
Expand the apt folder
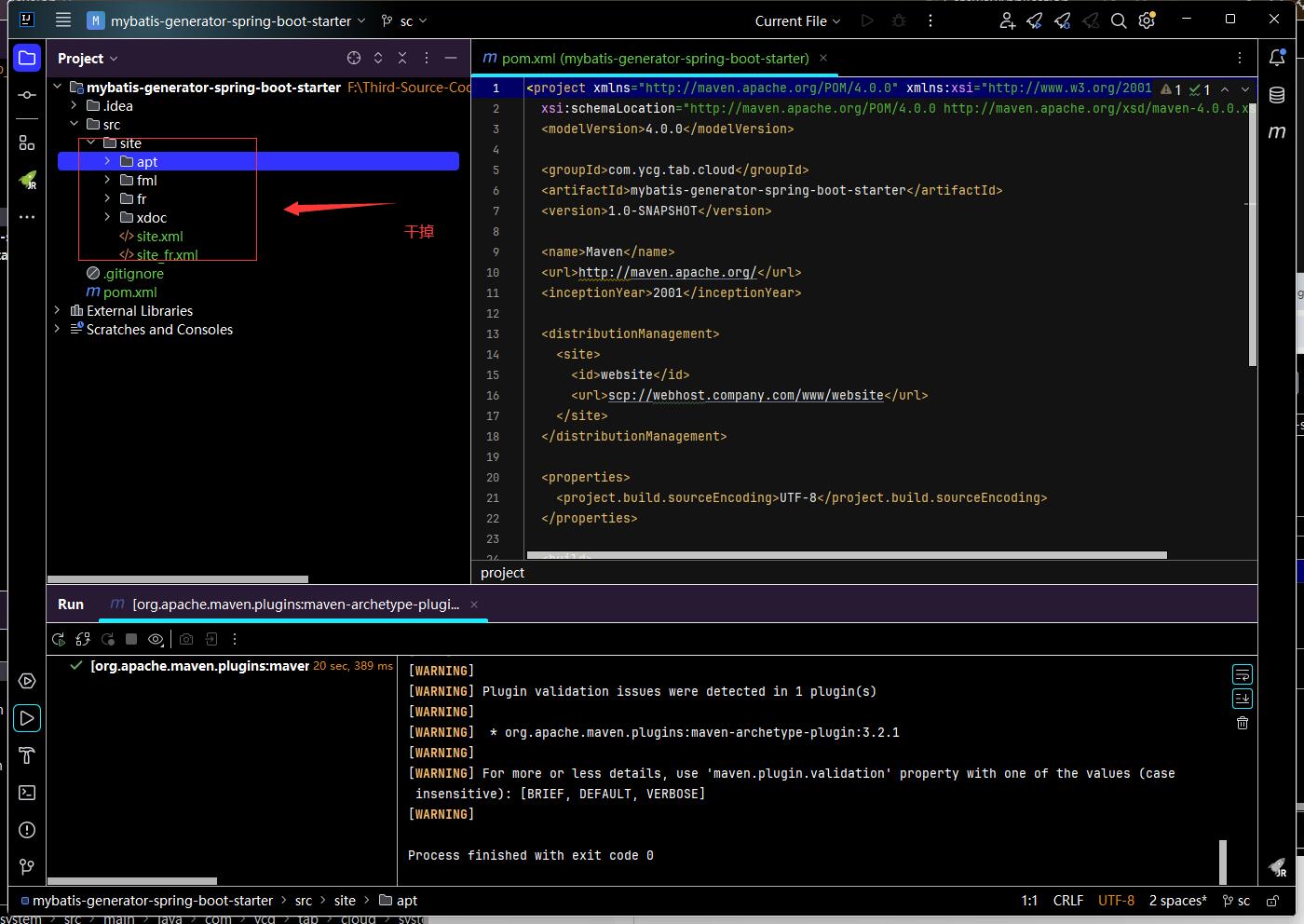coord(107,162)
